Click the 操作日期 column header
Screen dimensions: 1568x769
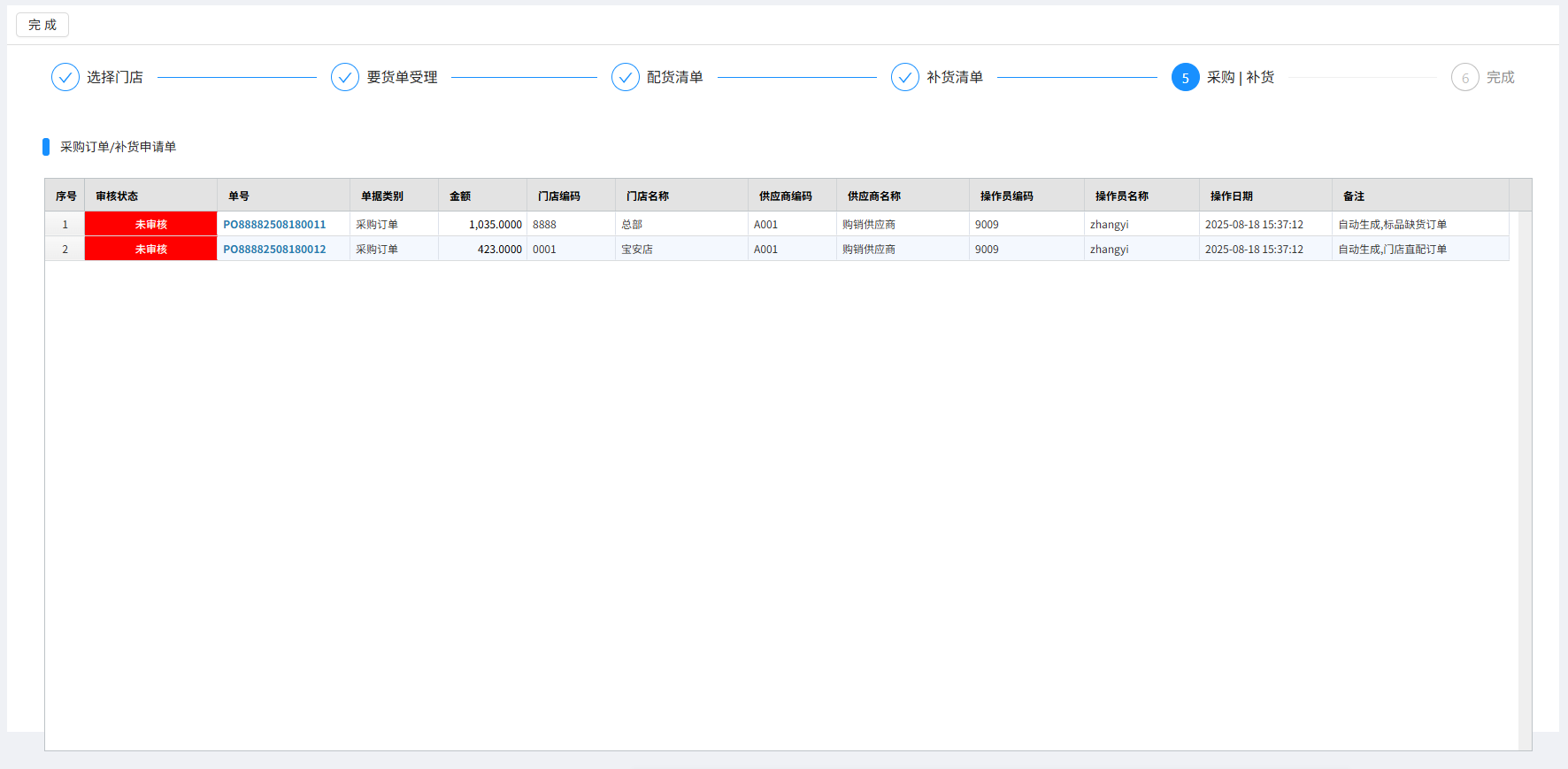pos(1266,196)
